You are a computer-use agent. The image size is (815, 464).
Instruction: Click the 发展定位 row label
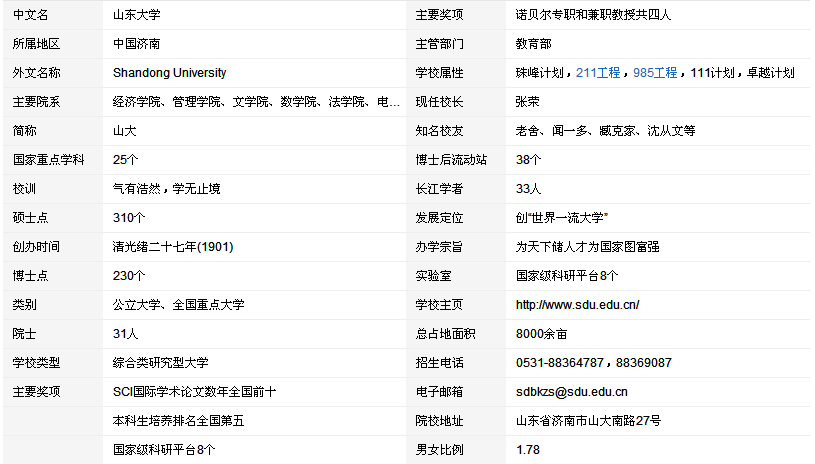click(x=439, y=218)
